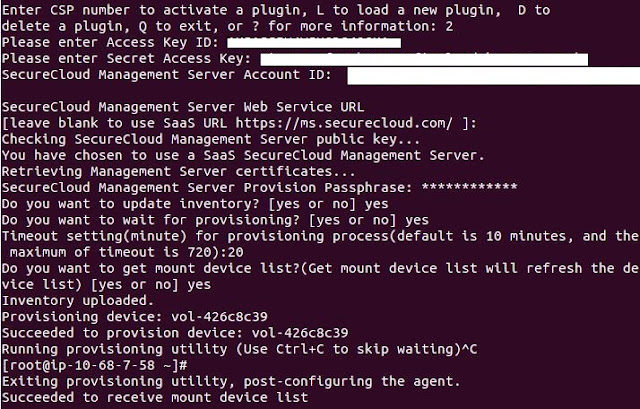640x409 pixels.
Task: Click the redacted Access Key ID value
Action: pyautogui.click(x=314, y=44)
